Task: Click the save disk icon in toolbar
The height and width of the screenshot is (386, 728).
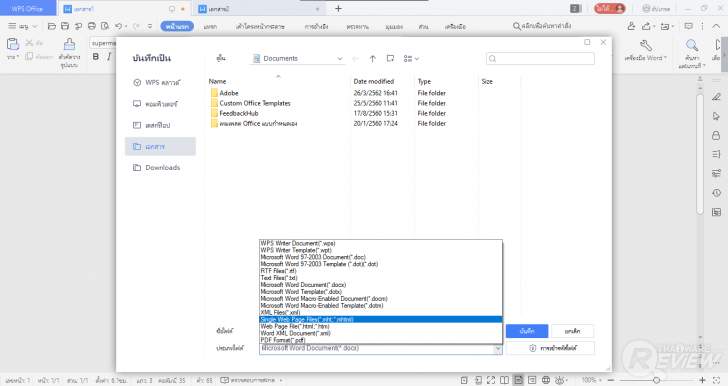Action: pos(65,26)
